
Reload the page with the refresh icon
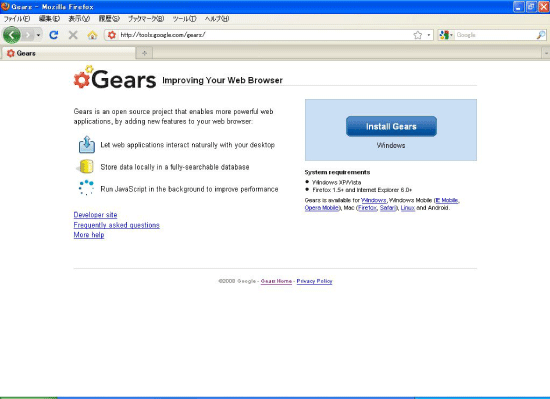pos(54,35)
